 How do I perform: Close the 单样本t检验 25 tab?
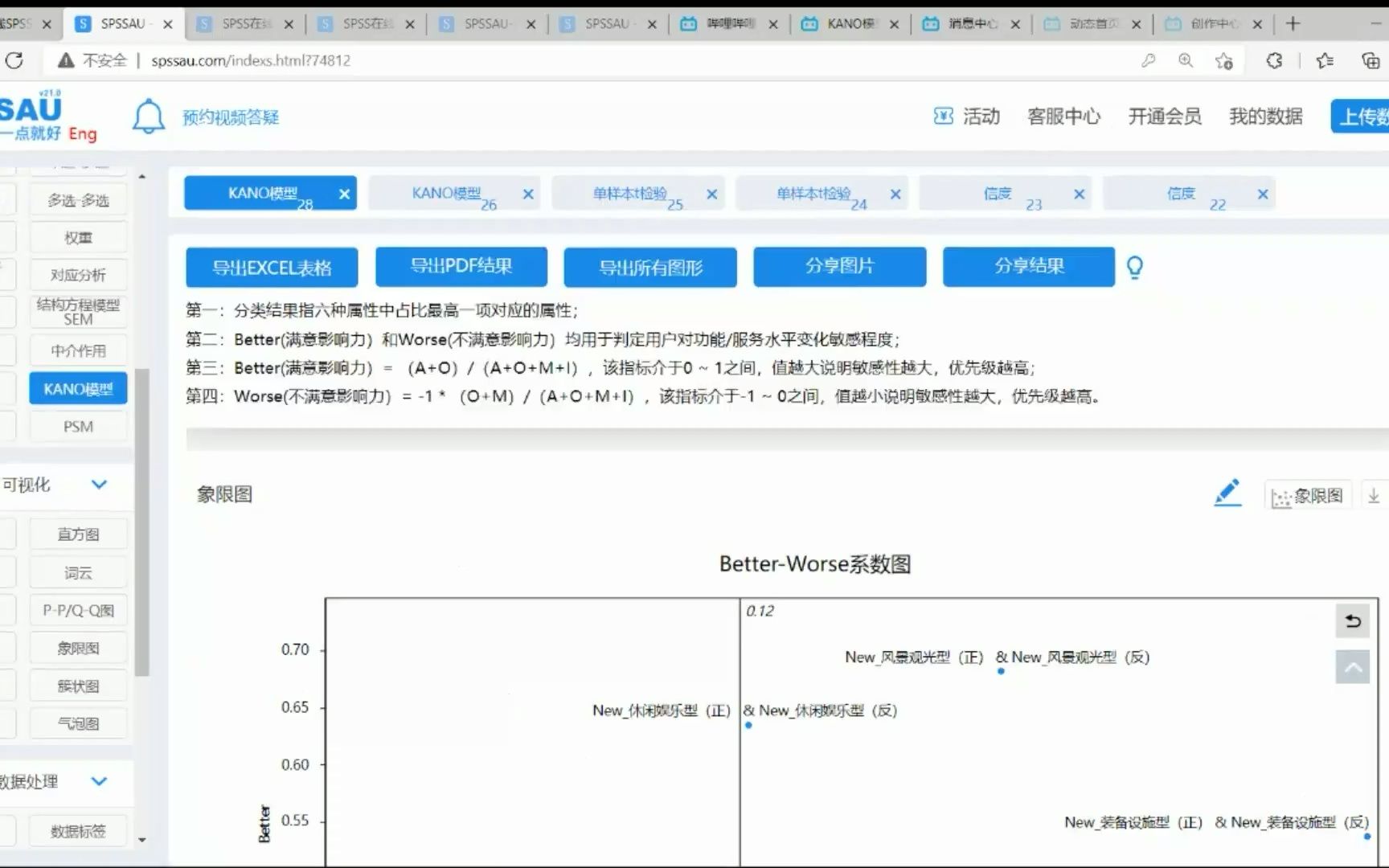711,194
